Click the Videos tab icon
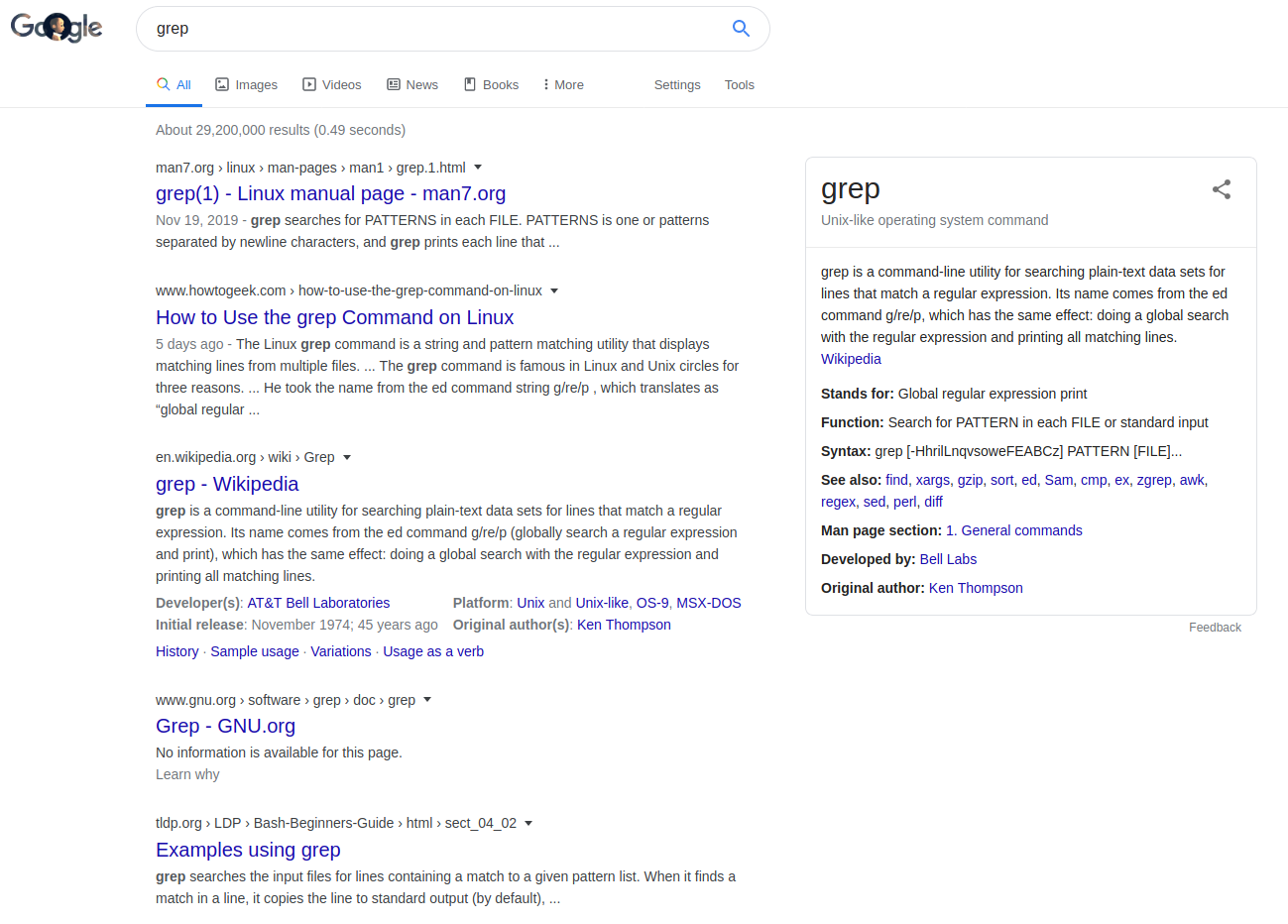The width and height of the screenshot is (1288, 924). [309, 84]
